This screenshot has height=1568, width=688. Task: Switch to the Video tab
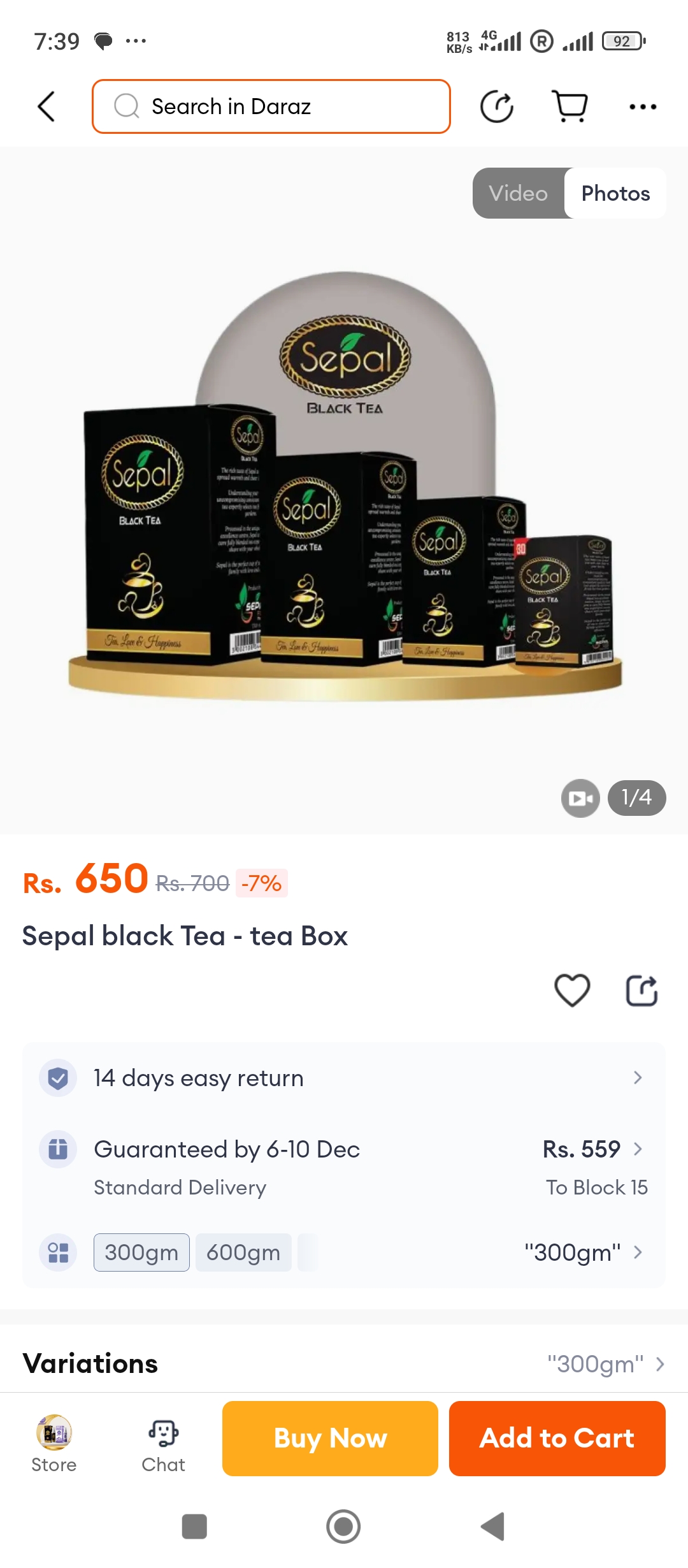tap(519, 193)
